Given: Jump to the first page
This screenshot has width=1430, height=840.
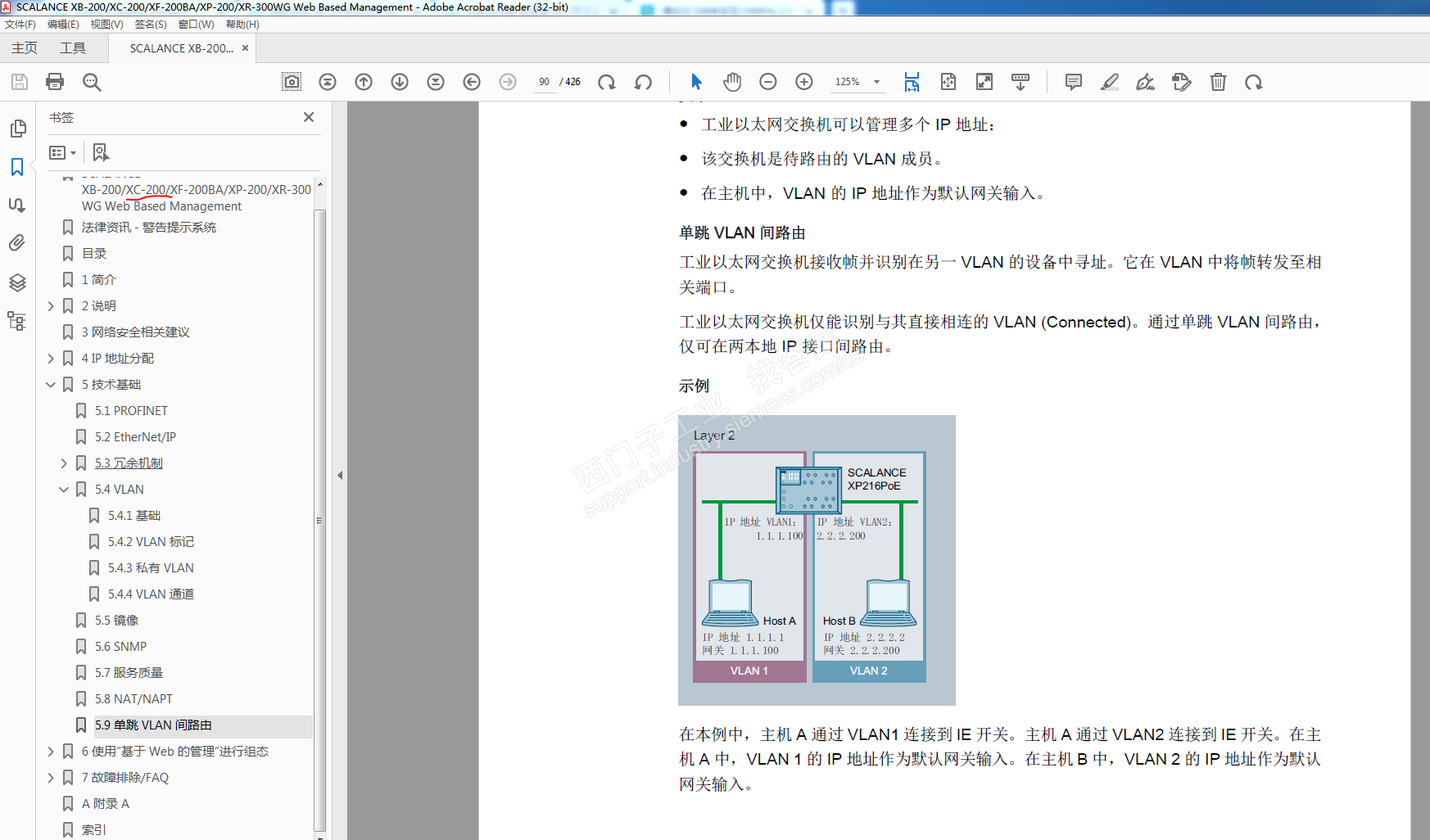Looking at the screenshot, I should 328,82.
